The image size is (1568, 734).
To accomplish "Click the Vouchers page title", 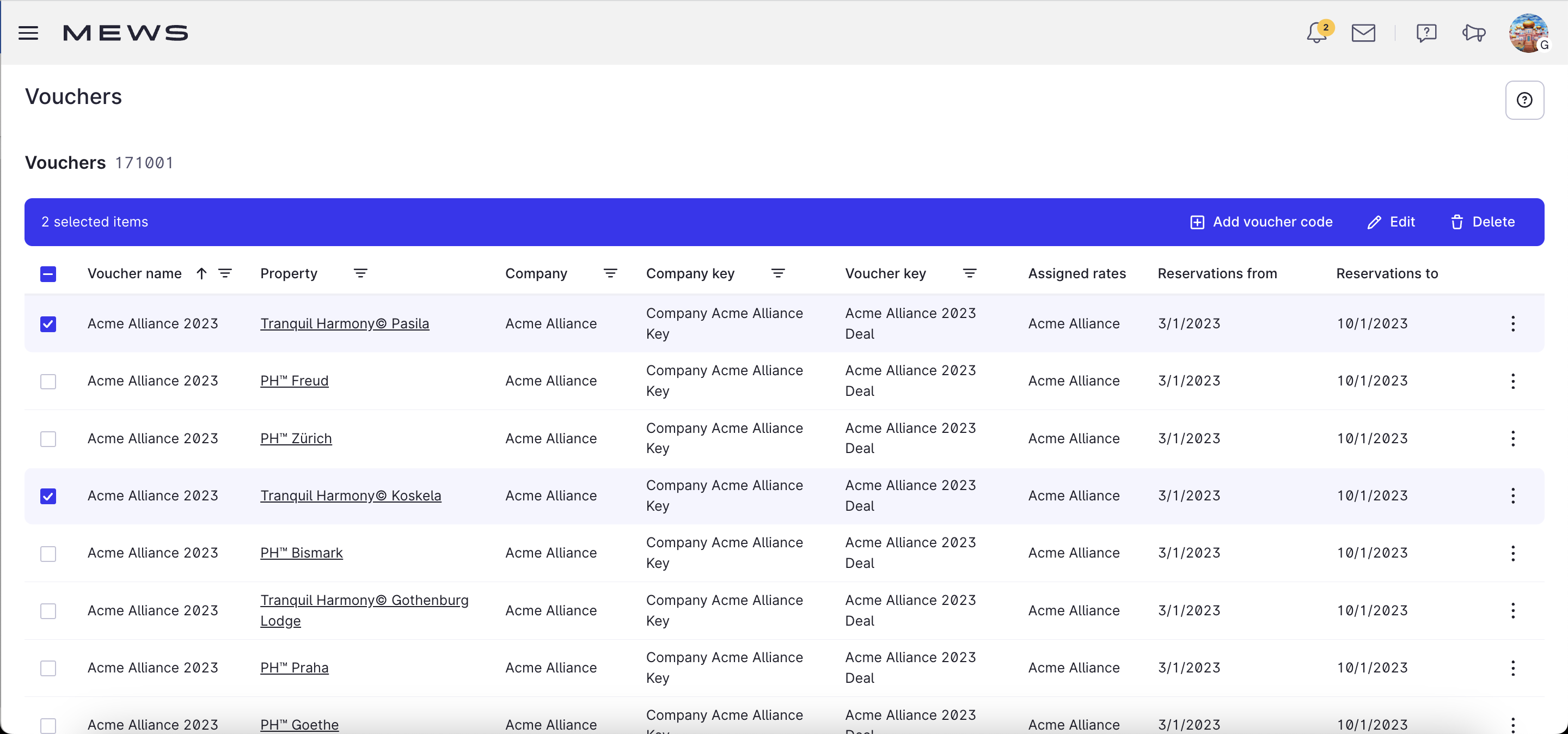I will click(x=73, y=97).
